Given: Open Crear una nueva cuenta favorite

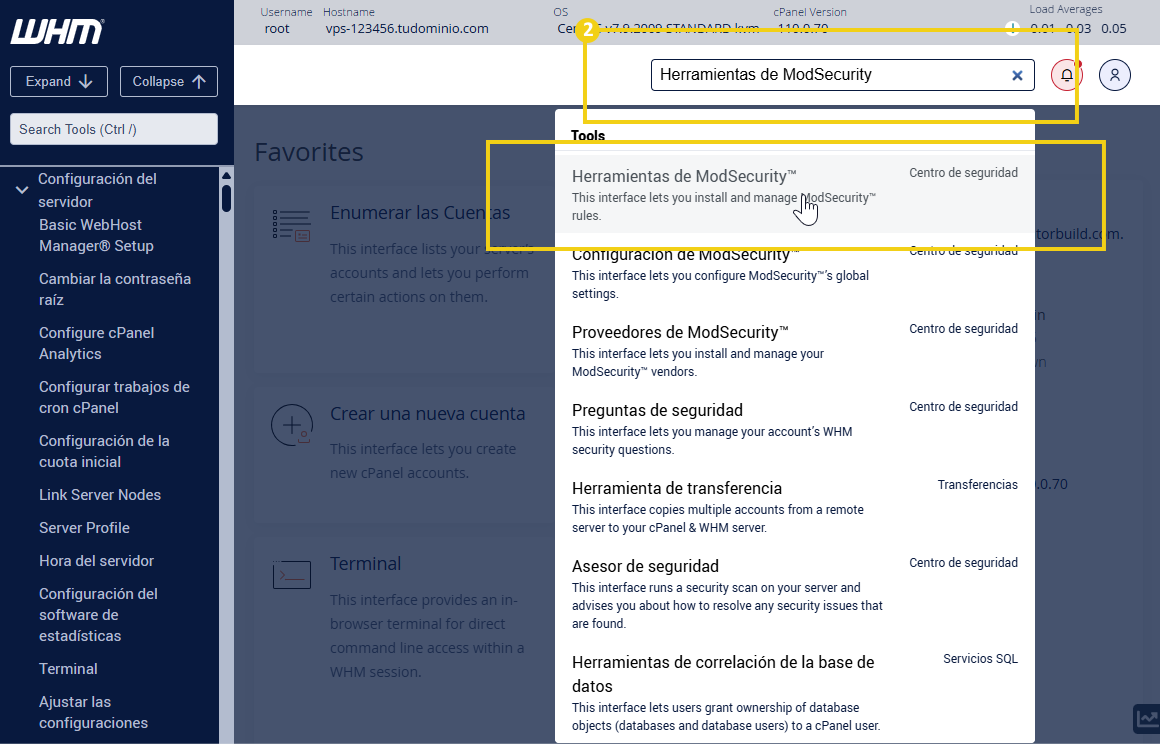Looking at the screenshot, I should point(428,413).
